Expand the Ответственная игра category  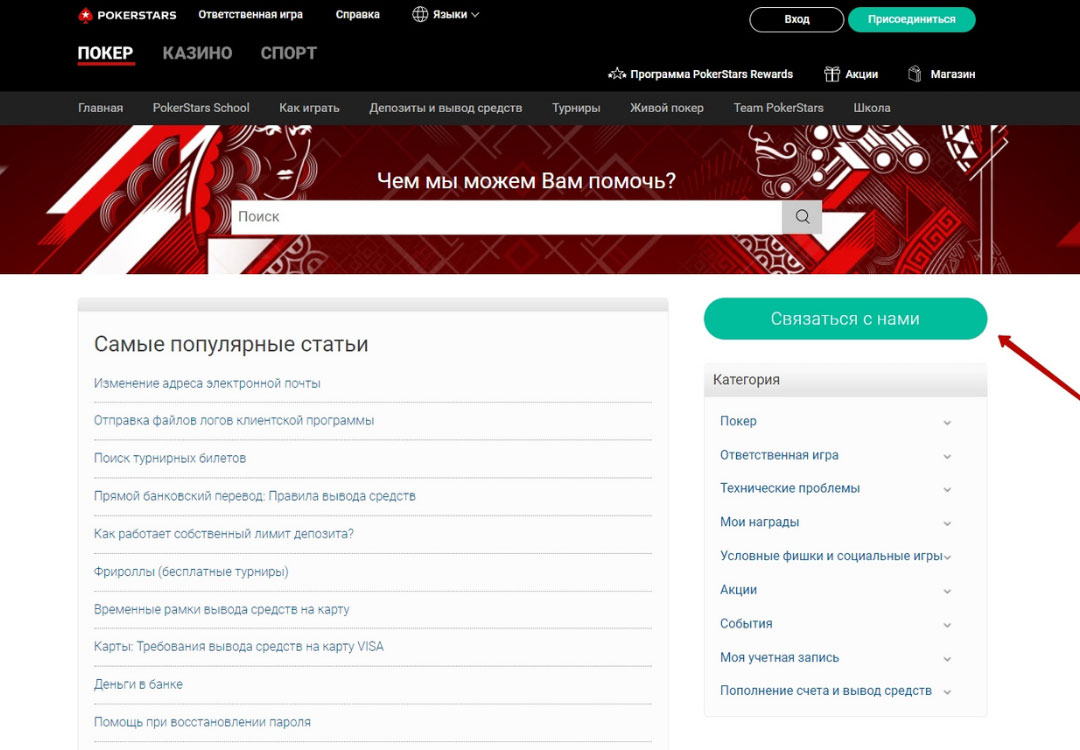pyautogui.click(x=947, y=456)
